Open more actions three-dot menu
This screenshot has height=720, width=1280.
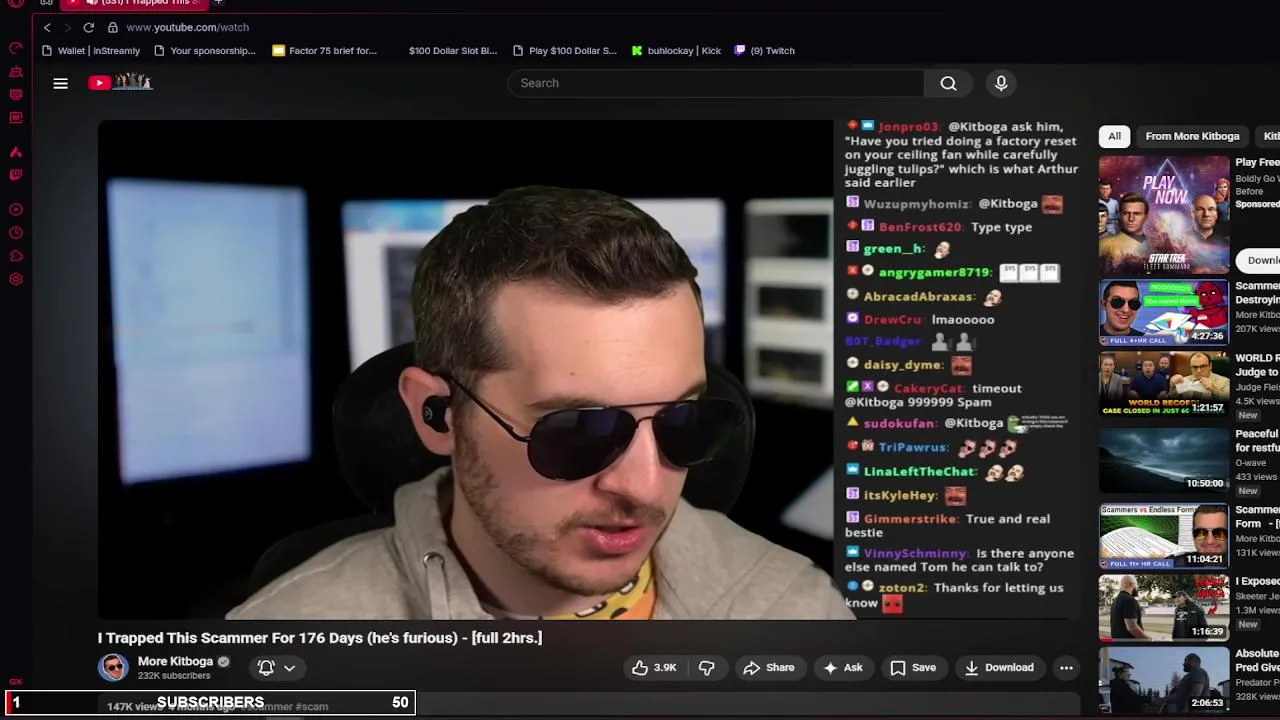[1066, 668]
